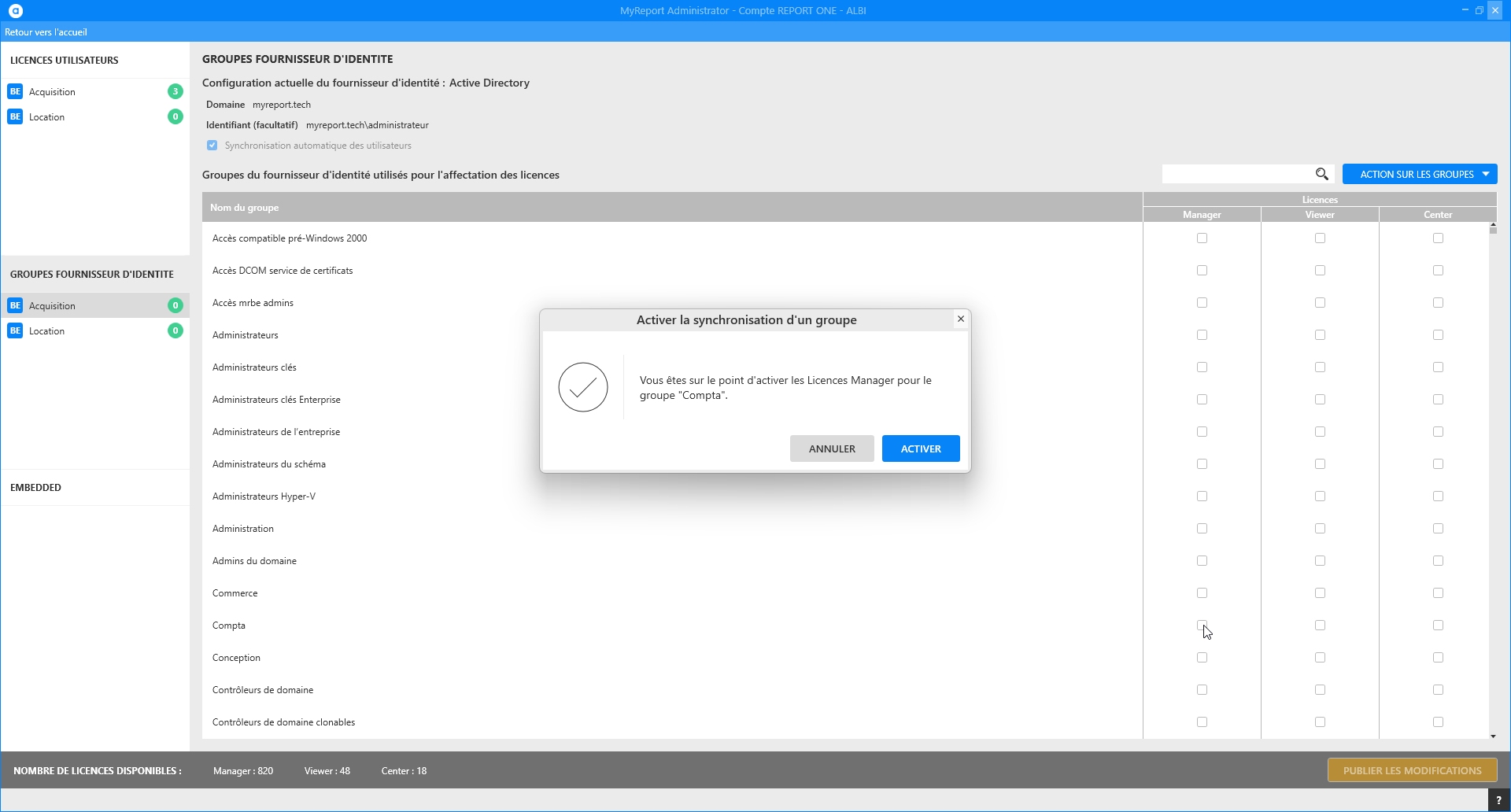This screenshot has width=1511, height=812.
Task: Select Location under Groupes fournisseur d'identité
Action: pos(47,330)
